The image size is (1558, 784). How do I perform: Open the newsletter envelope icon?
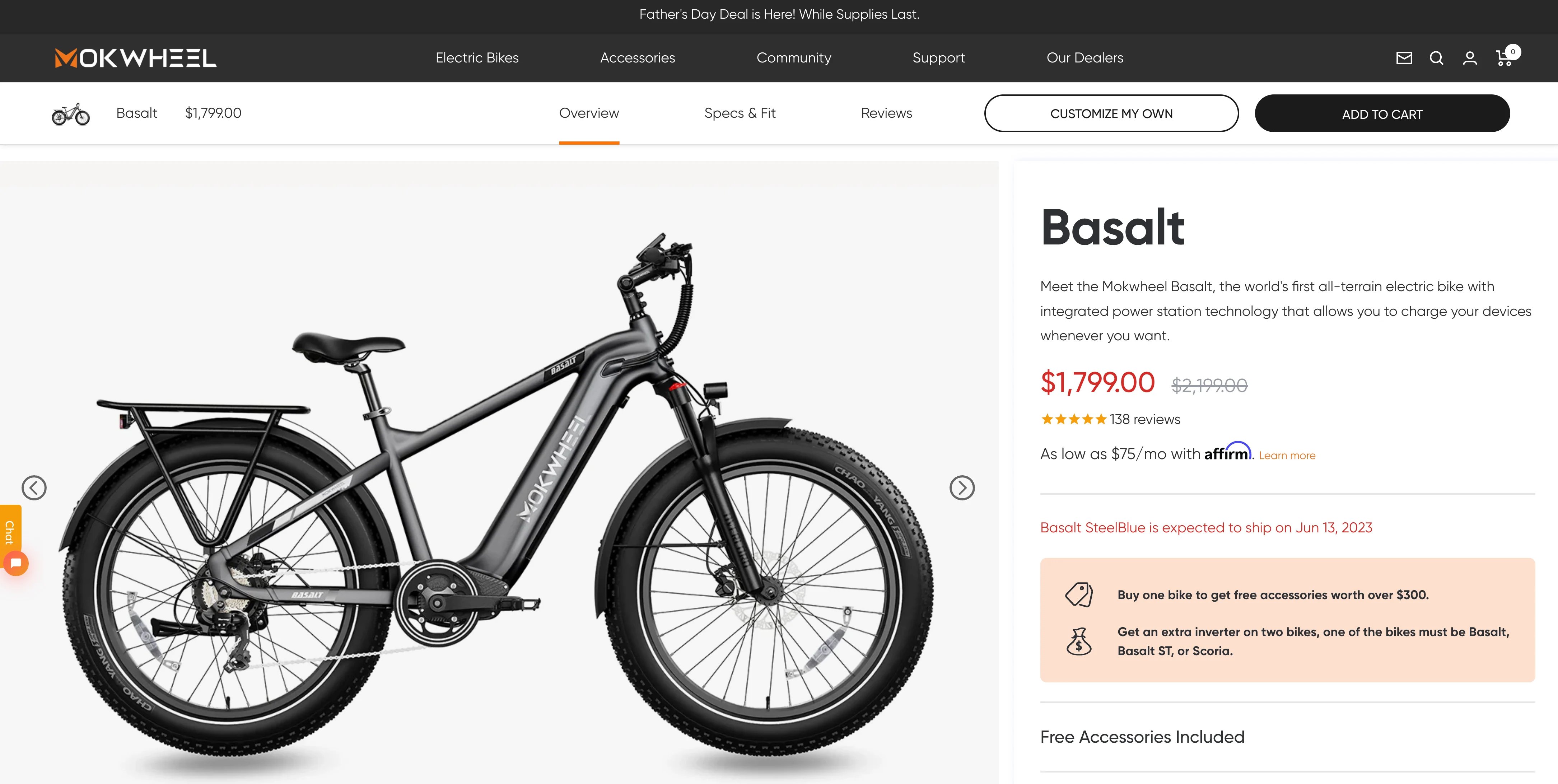pos(1404,58)
